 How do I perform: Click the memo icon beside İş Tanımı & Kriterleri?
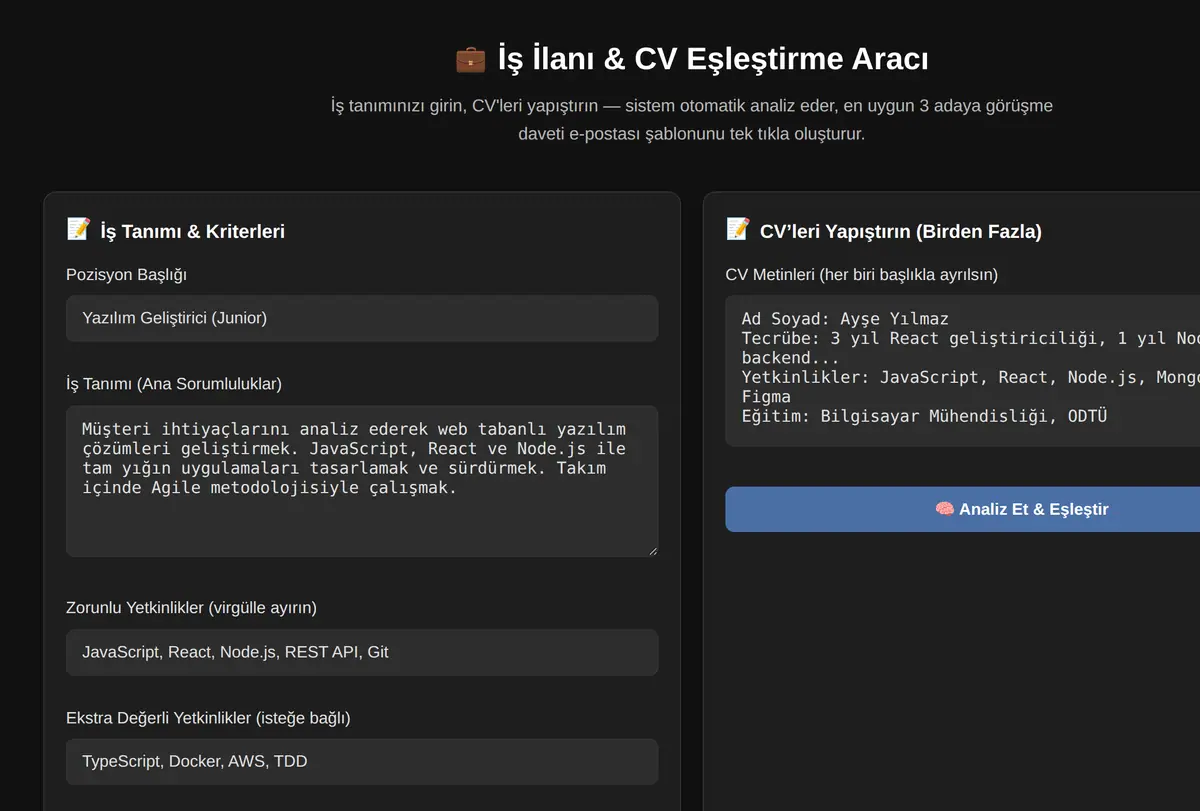tap(78, 230)
